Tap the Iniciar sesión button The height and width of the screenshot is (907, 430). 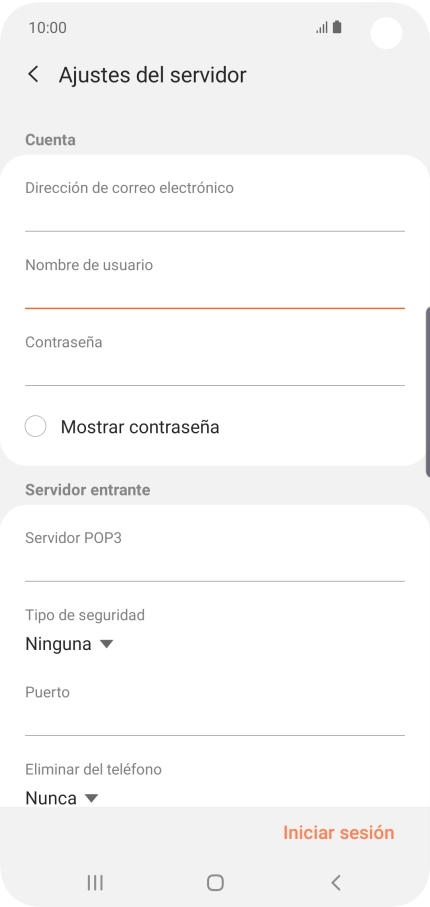coord(339,832)
